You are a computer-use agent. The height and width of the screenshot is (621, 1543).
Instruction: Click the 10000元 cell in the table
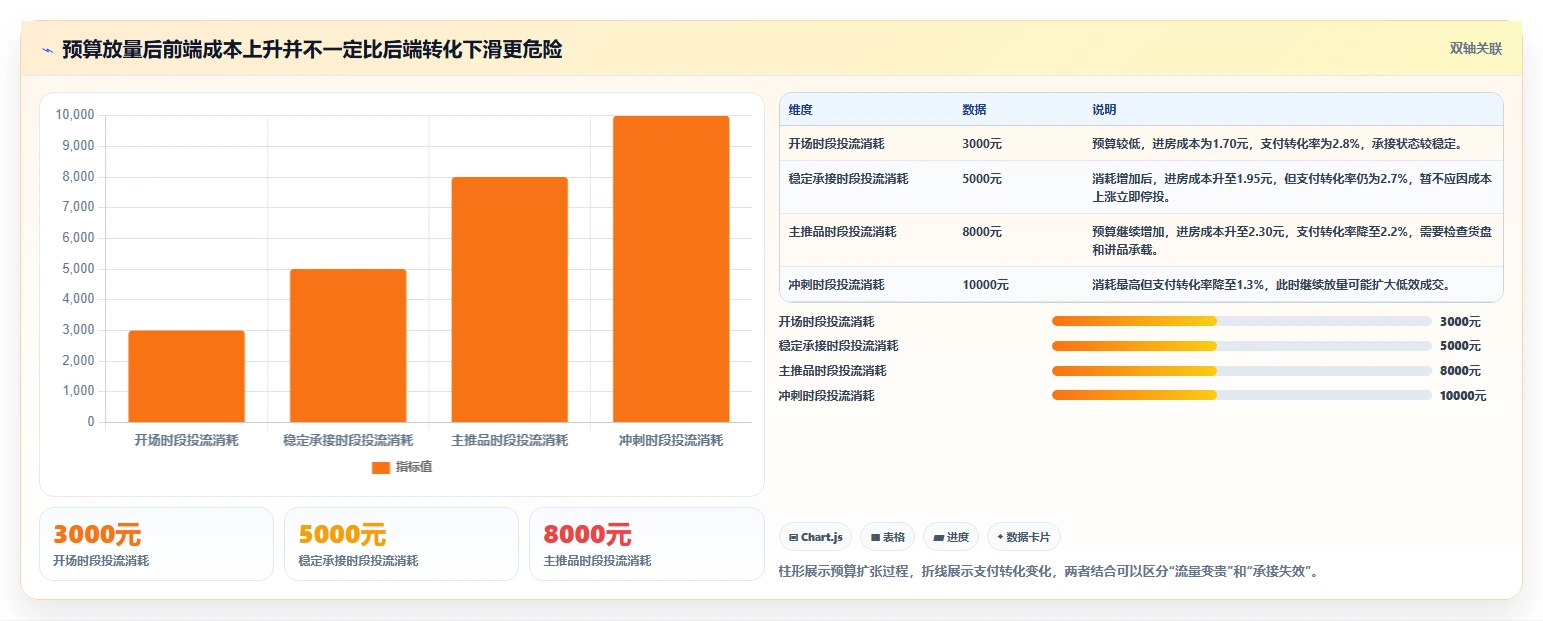[x=985, y=285]
